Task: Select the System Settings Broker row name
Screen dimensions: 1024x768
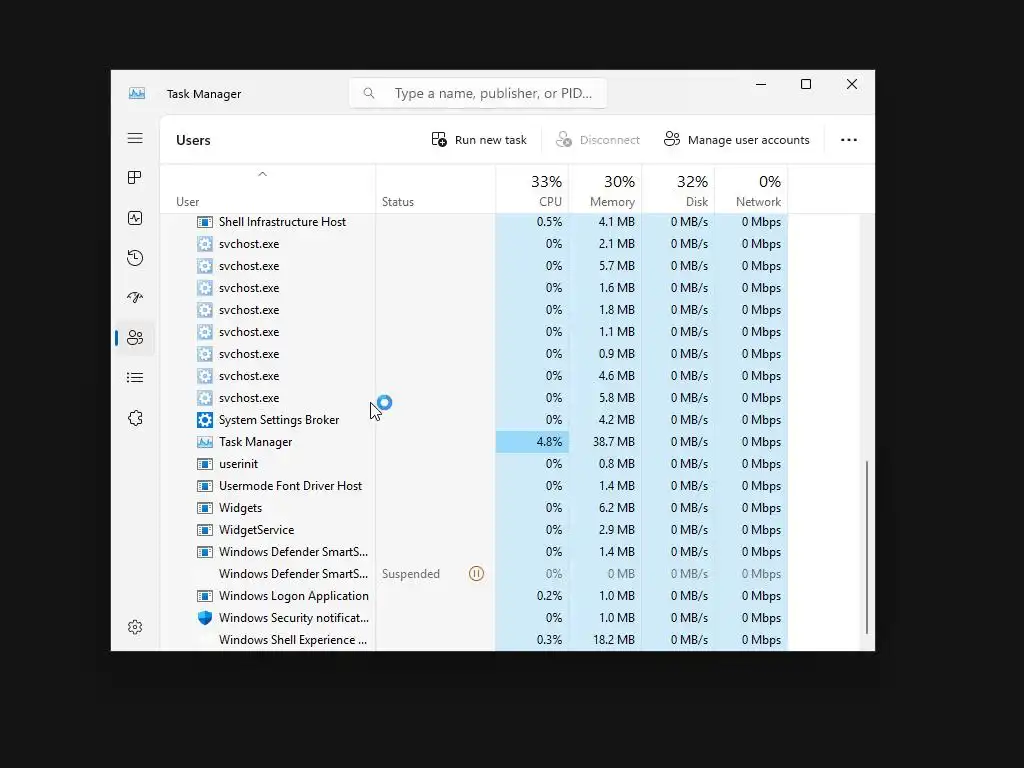Action: click(279, 420)
